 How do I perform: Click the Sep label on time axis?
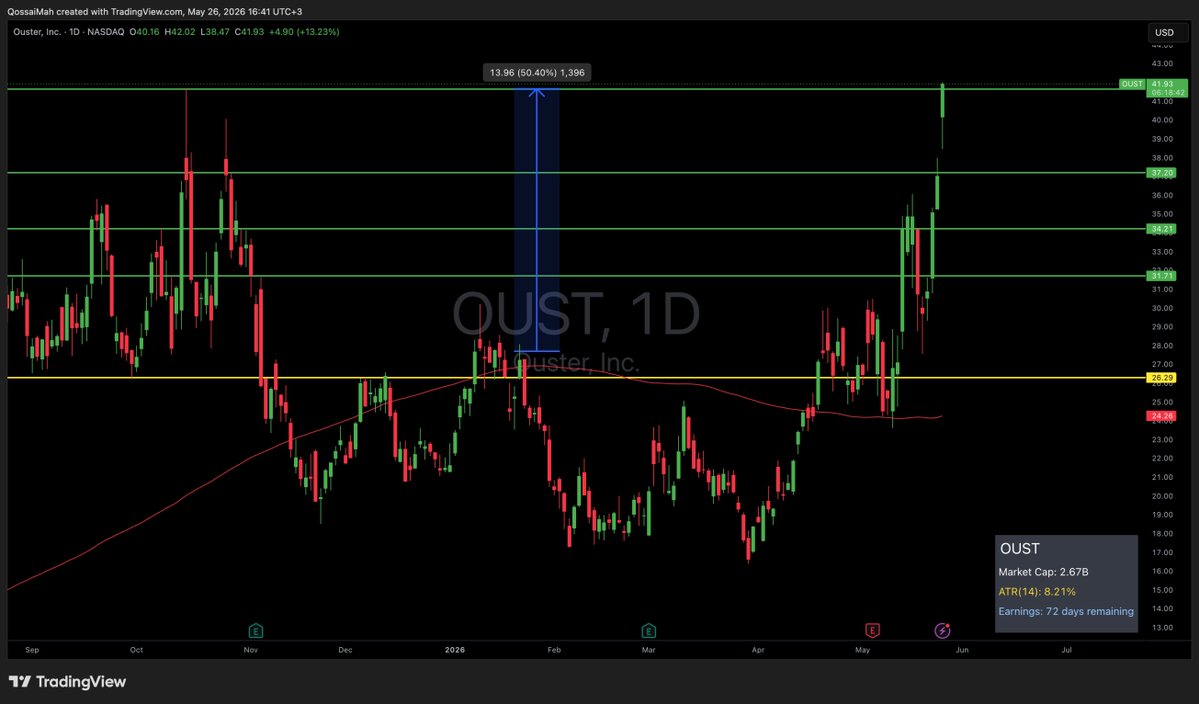(32, 650)
